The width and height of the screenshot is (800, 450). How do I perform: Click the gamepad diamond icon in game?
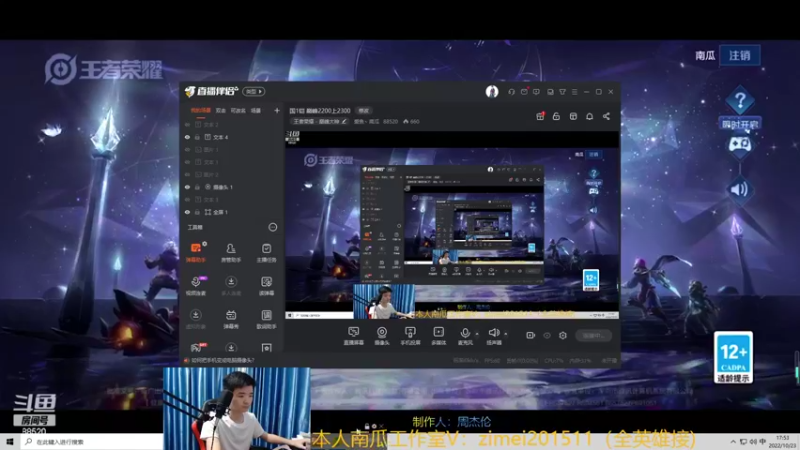click(x=739, y=145)
